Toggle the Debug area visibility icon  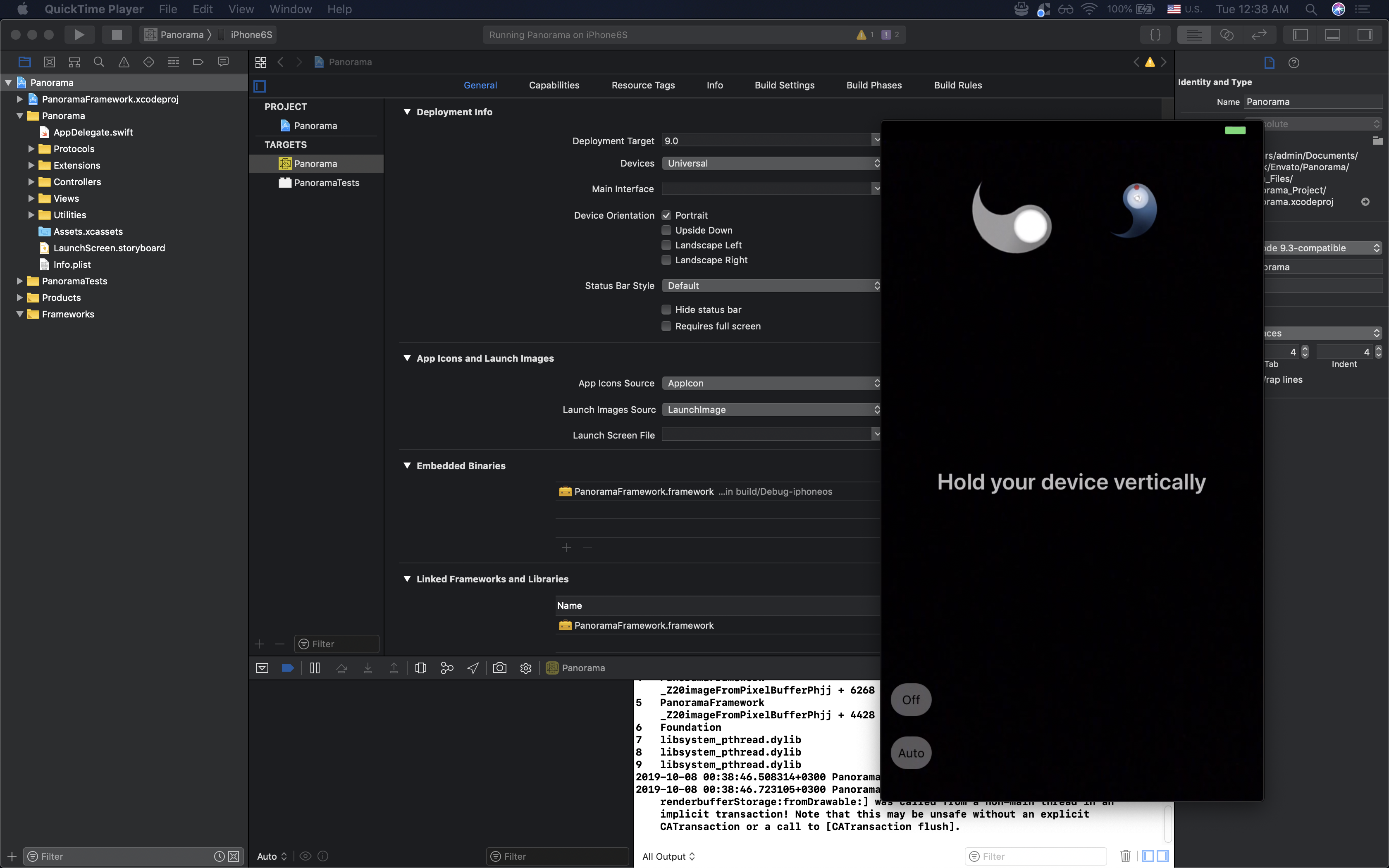coord(1332,34)
